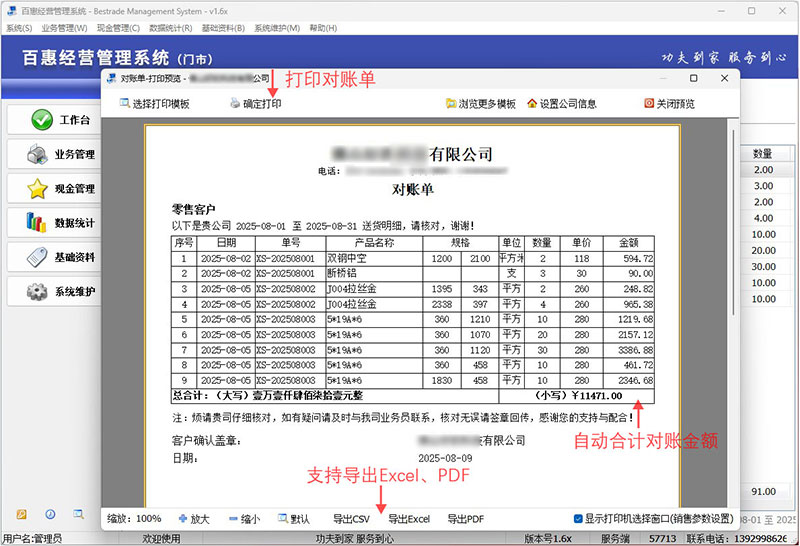Click the 服务端 status bar entry

tap(615, 538)
